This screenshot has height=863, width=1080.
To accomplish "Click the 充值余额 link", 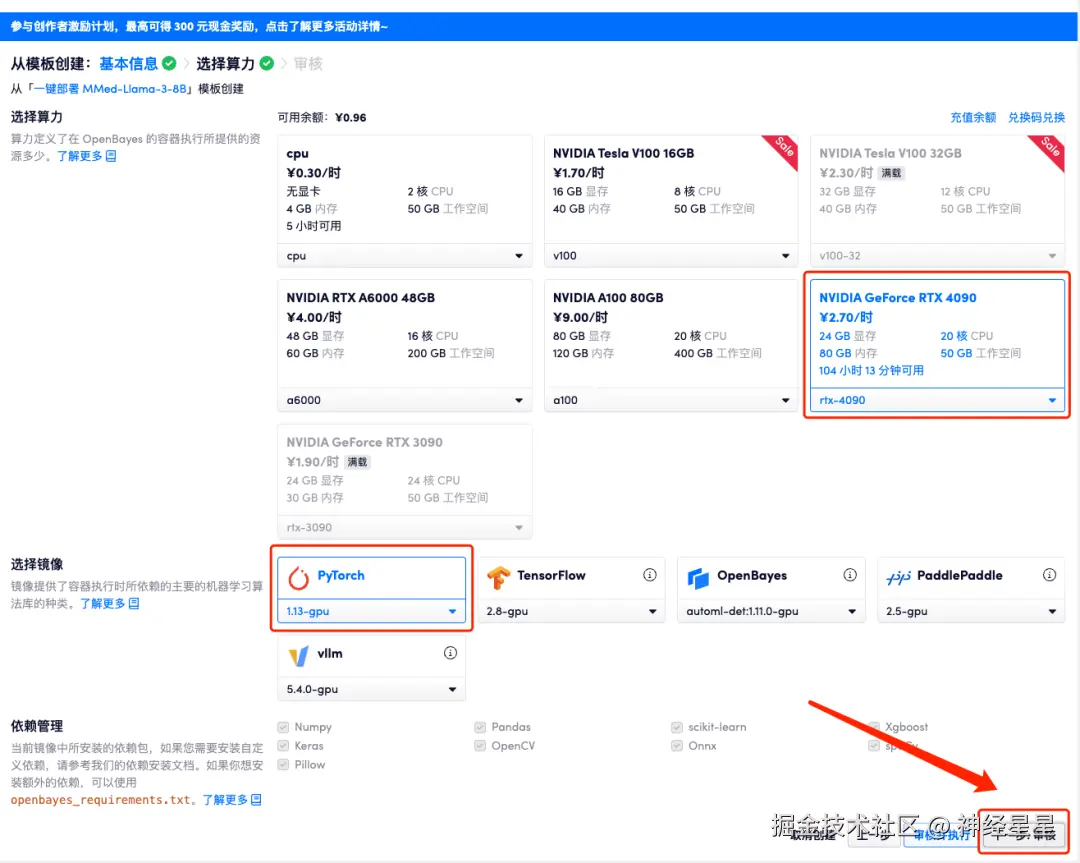I will (972, 117).
